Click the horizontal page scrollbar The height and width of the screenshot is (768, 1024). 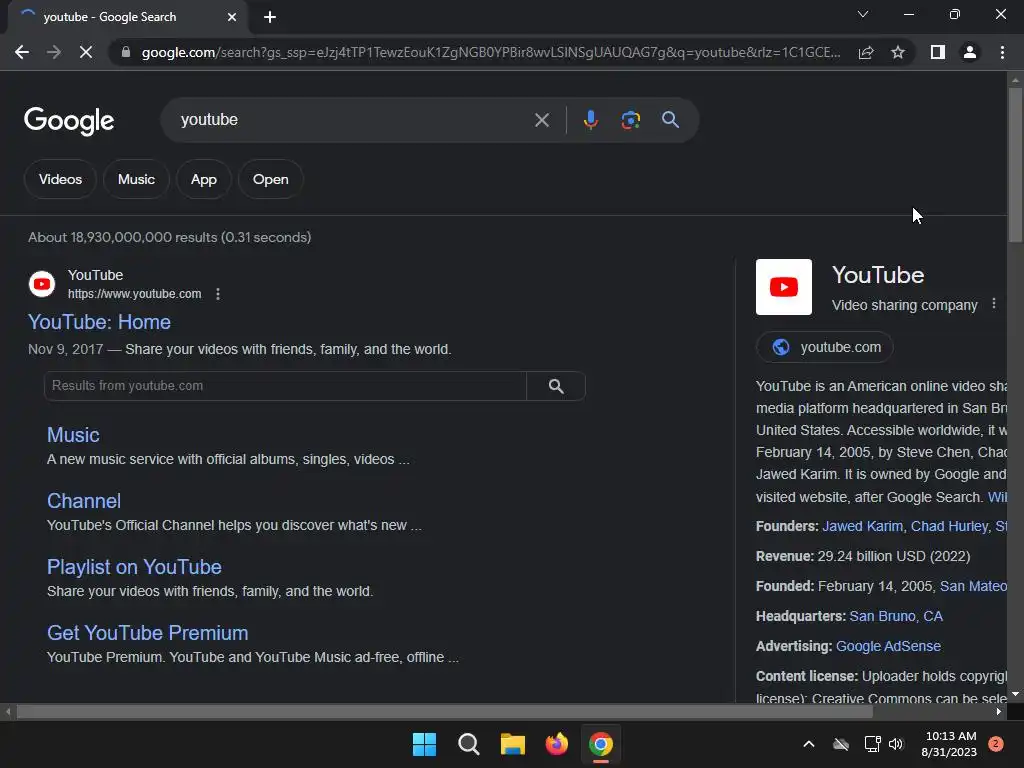tap(444, 712)
